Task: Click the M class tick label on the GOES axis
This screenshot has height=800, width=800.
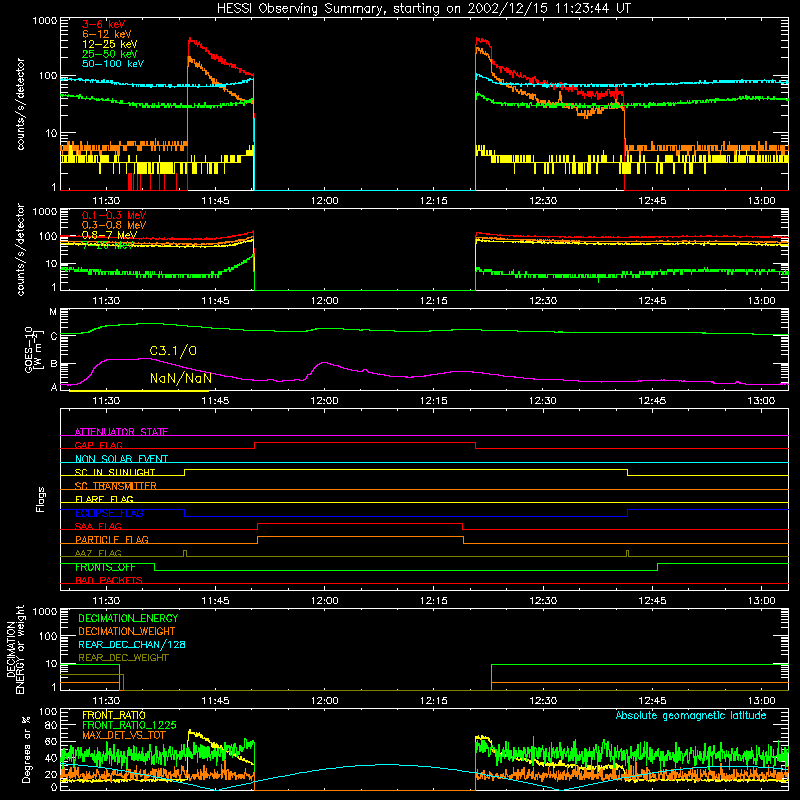Action: [x=53, y=312]
